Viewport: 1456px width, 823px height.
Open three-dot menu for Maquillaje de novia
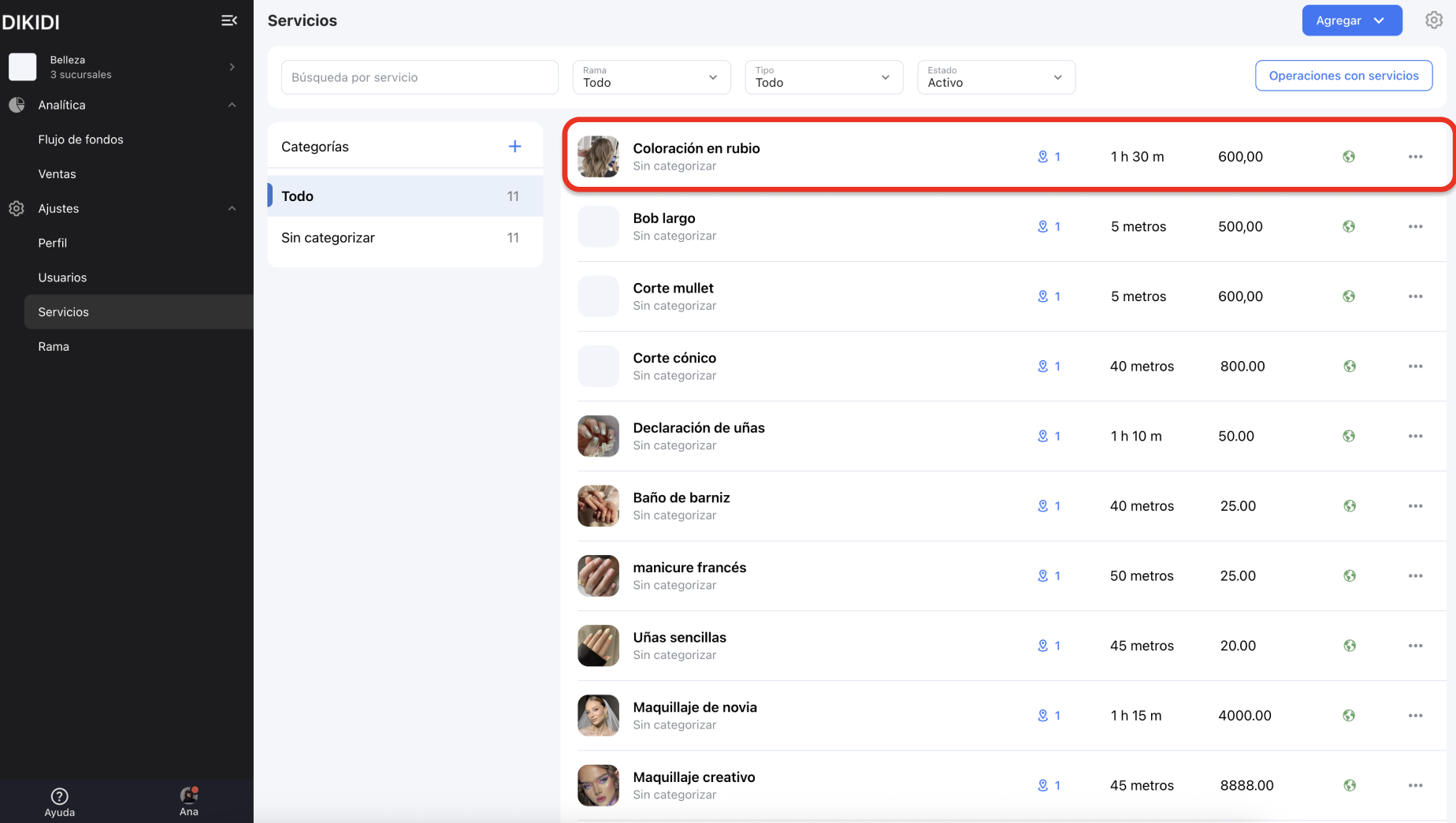tap(1415, 716)
